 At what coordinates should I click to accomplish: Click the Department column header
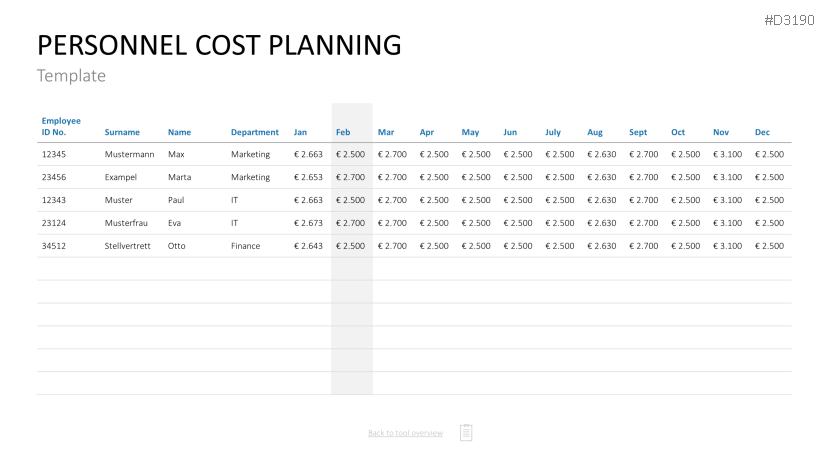point(254,132)
